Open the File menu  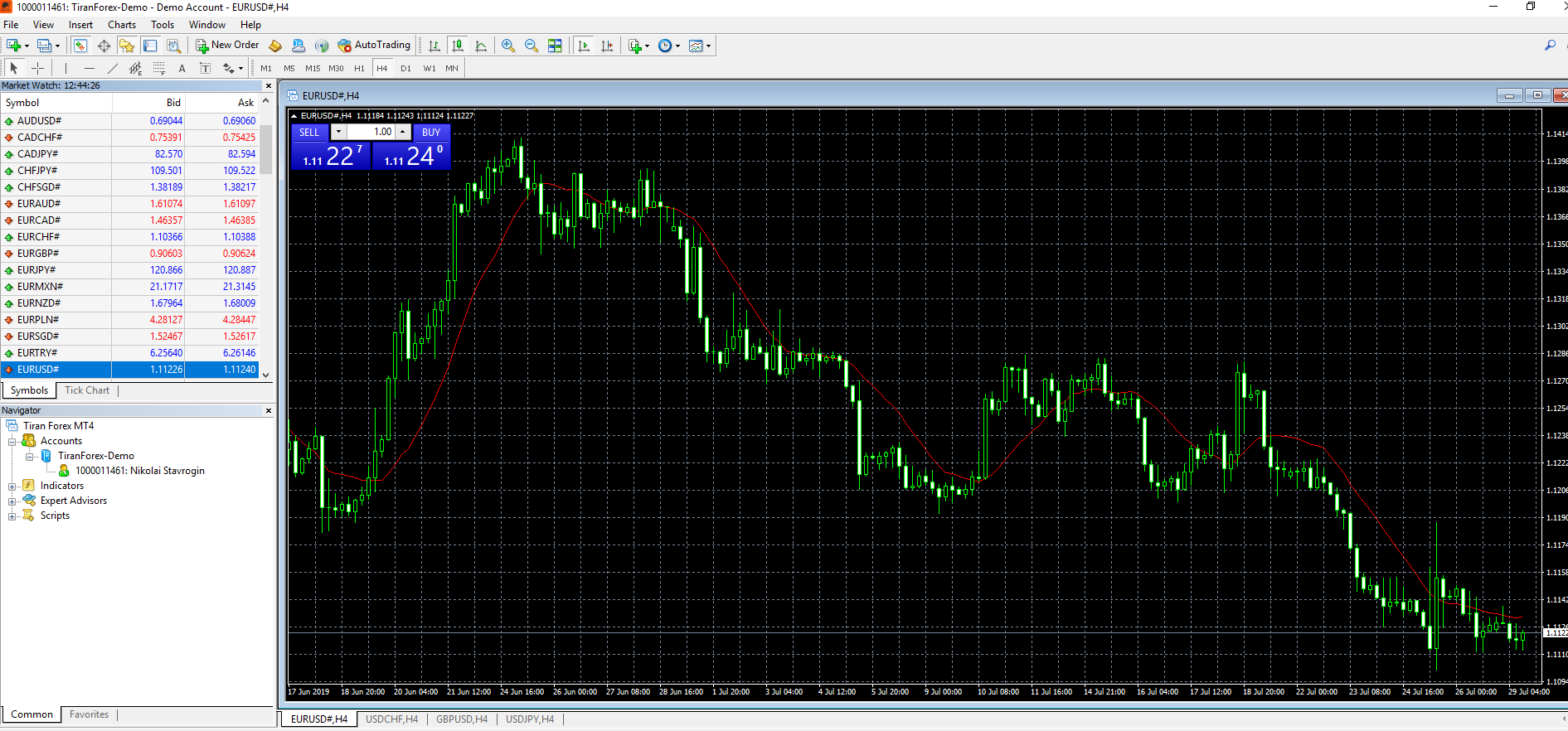click(x=11, y=25)
